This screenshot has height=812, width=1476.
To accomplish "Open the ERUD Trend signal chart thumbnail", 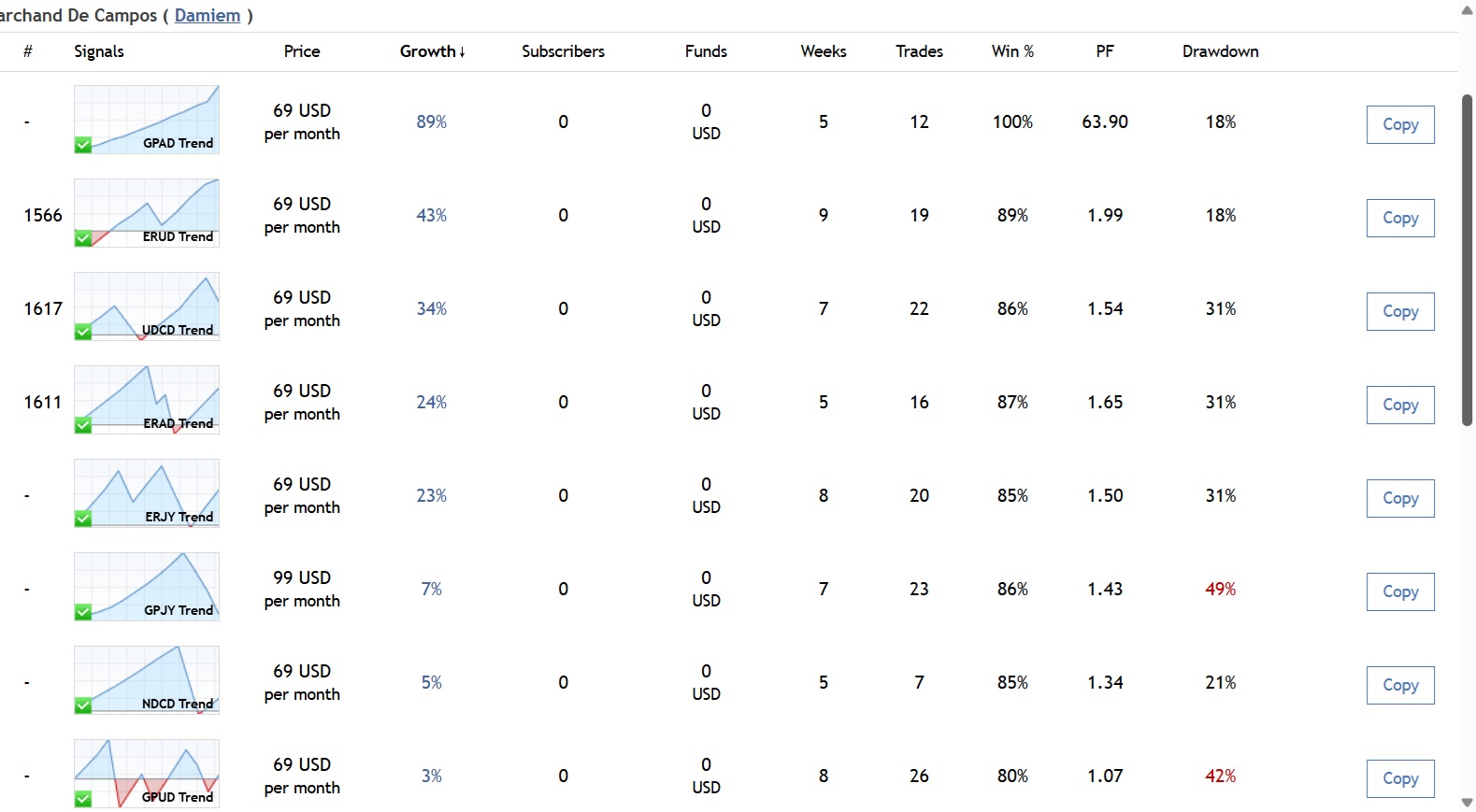I will (x=147, y=212).
